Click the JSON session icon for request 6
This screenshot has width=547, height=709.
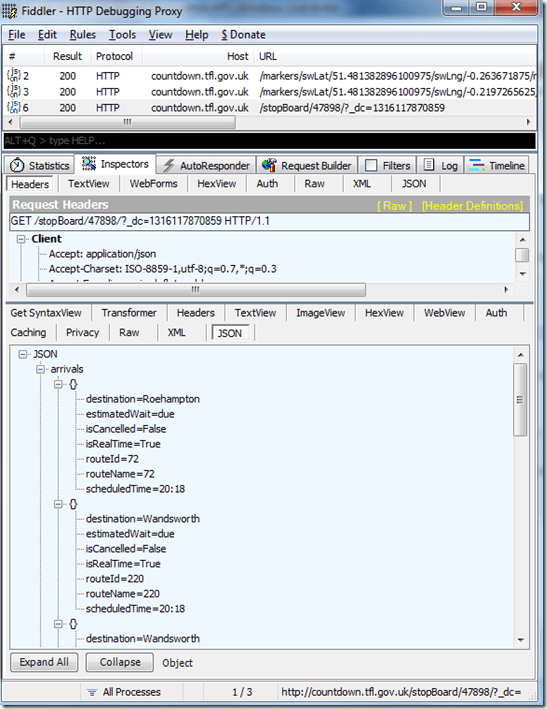pos(14,107)
